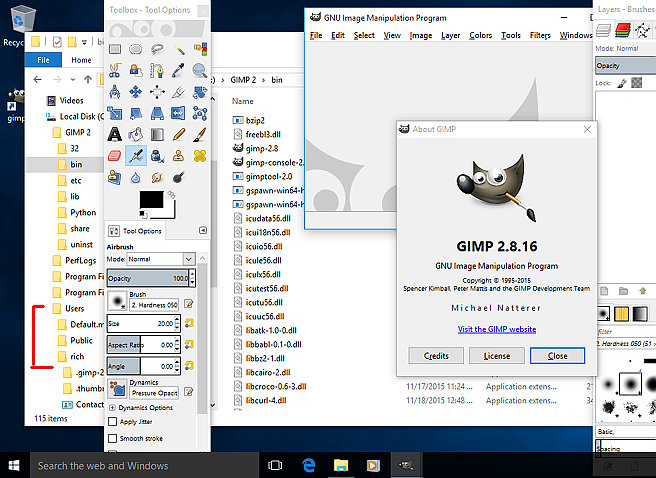Select the Smudge tool

[x=157, y=178]
